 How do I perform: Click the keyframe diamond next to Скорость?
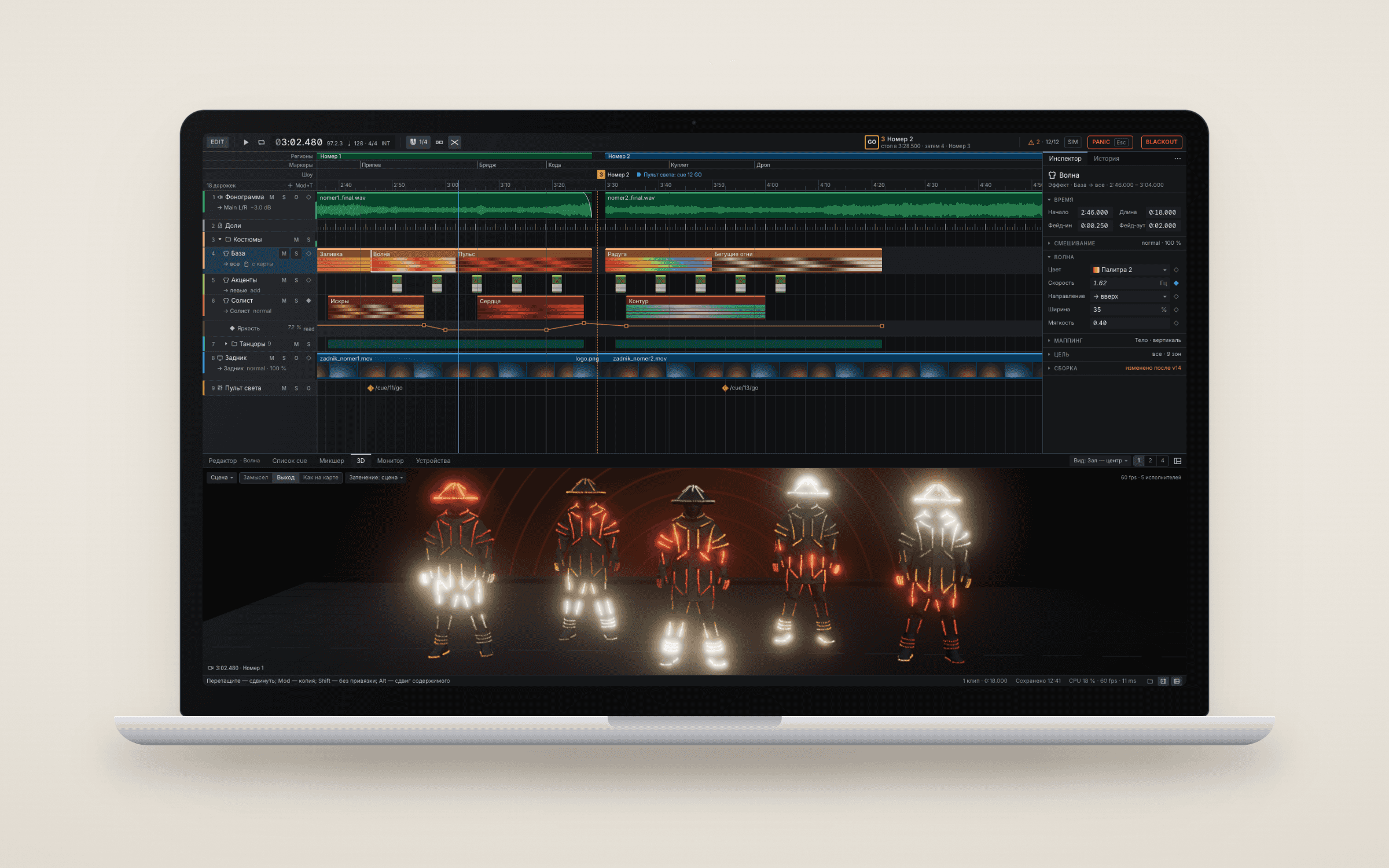tap(1176, 284)
